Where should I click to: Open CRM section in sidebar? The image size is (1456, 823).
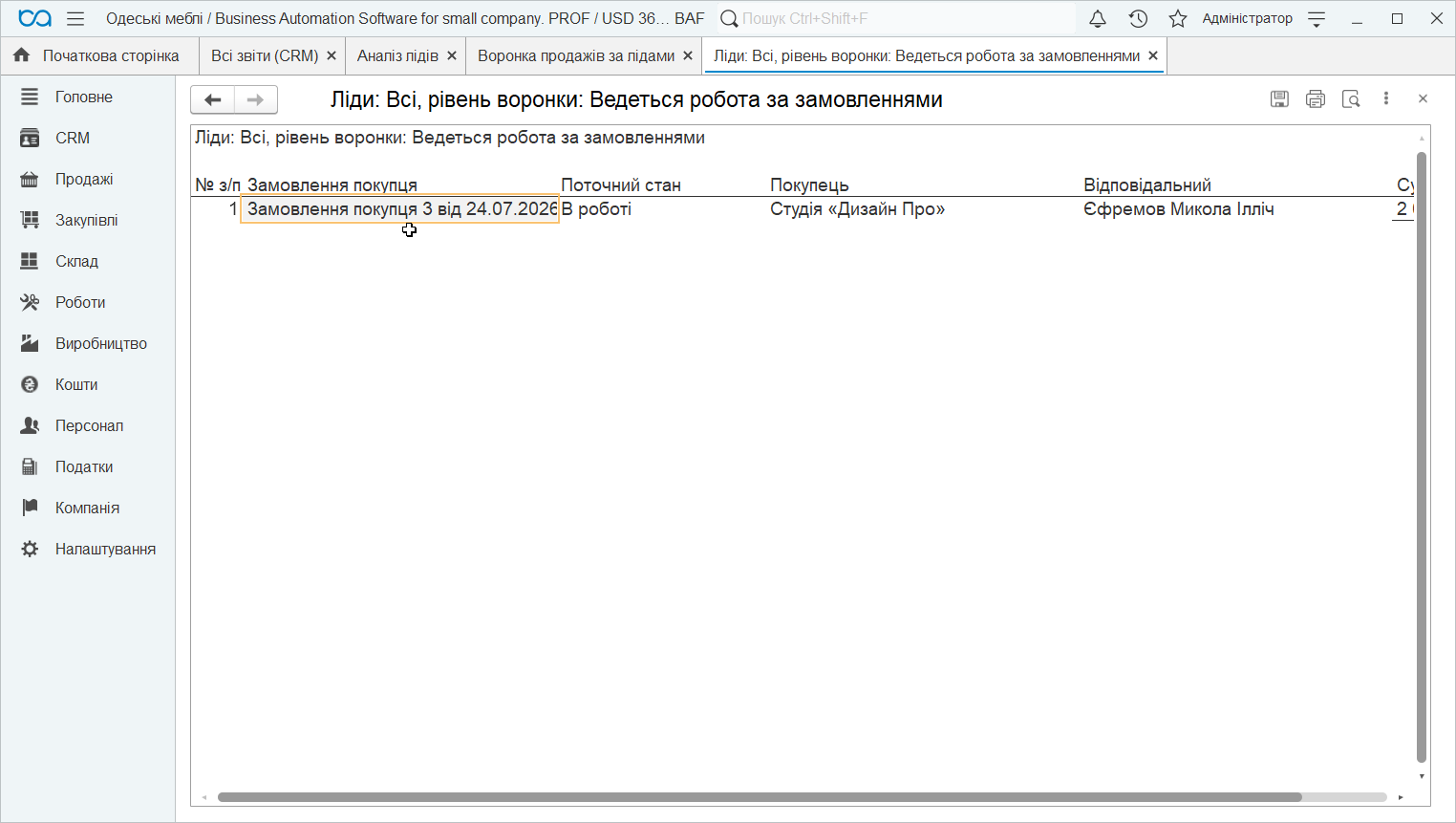tap(88, 138)
